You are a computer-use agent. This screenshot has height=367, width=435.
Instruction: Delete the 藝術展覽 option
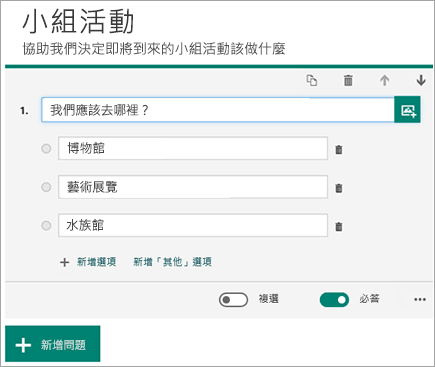[339, 188]
